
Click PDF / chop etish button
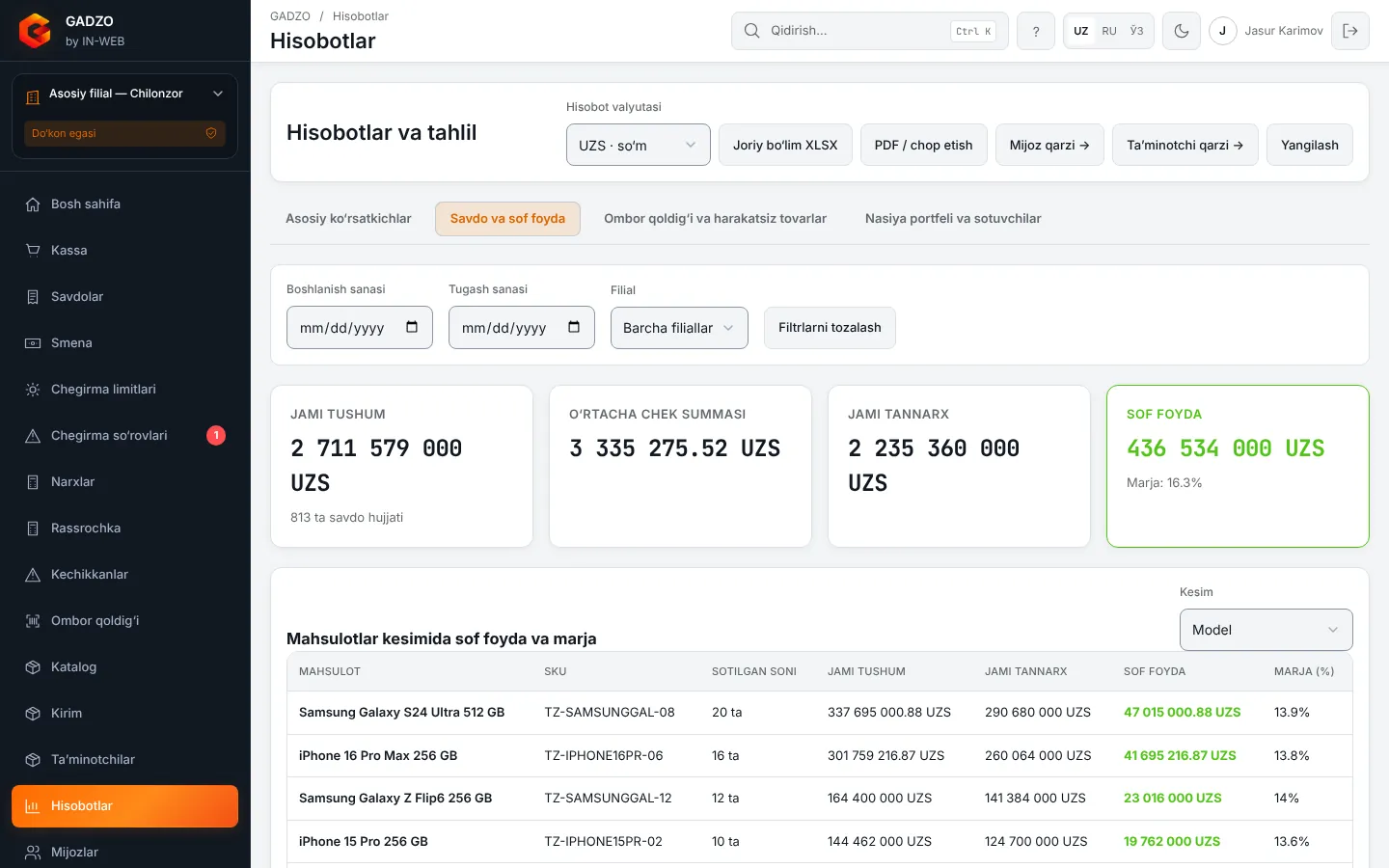click(x=924, y=145)
